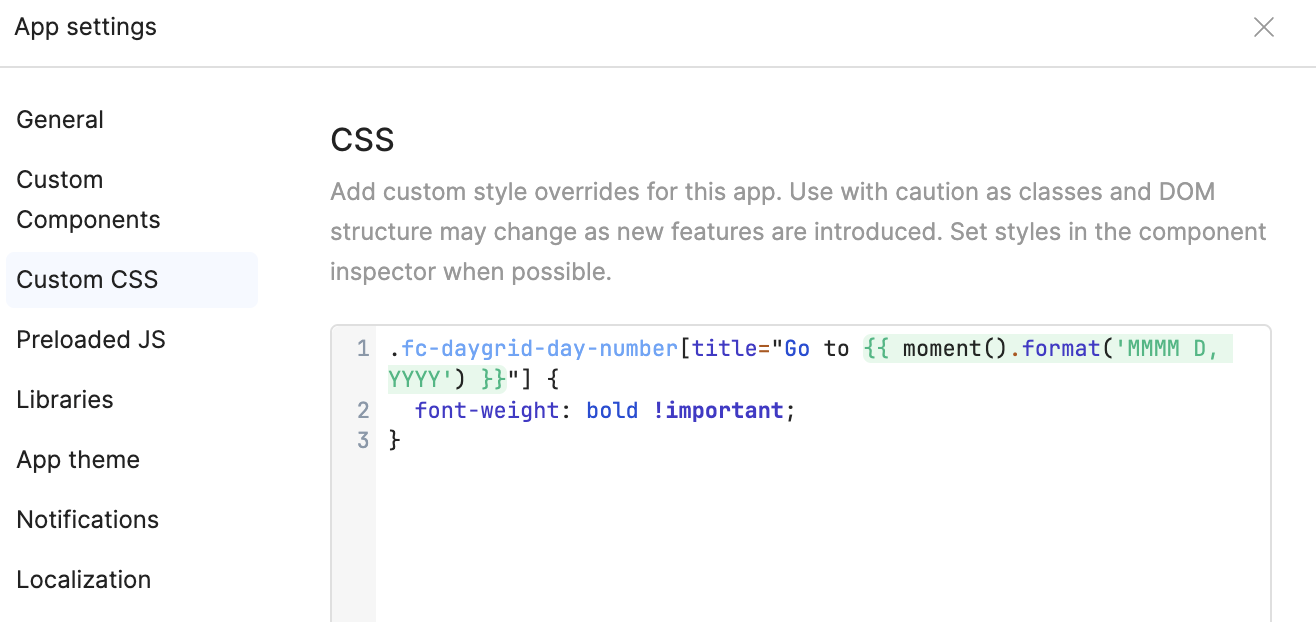Go to Preloaded JS settings
This screenshot has width=1316, height=622.
pos(91,340)
